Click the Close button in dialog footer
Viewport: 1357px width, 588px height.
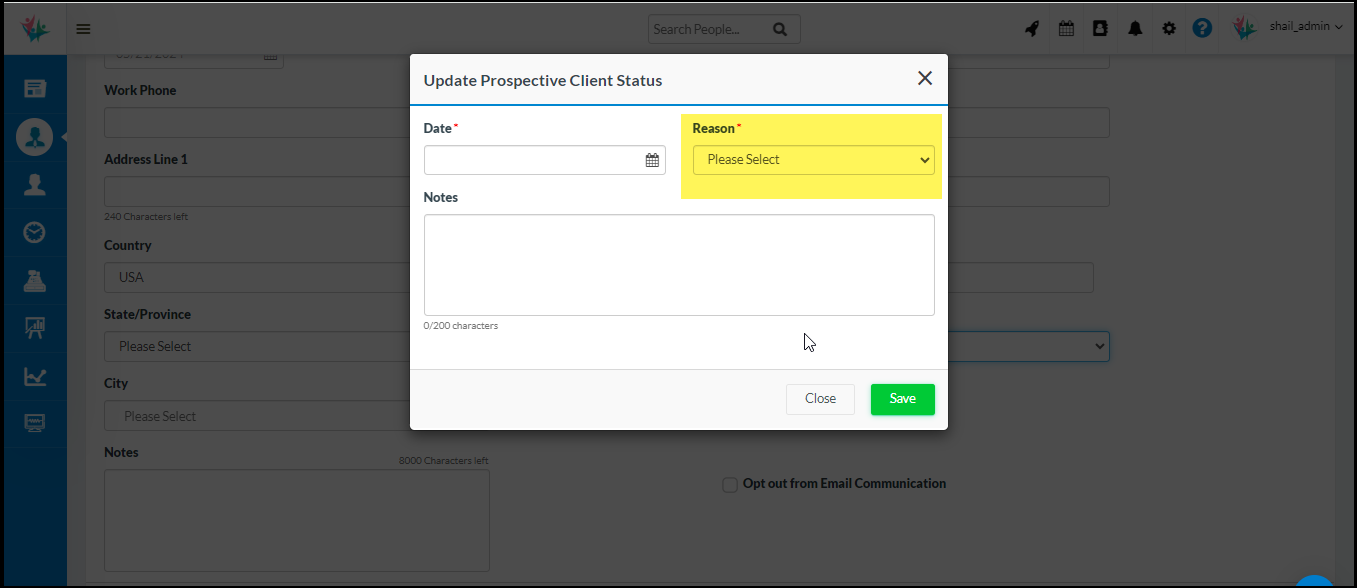820,399
